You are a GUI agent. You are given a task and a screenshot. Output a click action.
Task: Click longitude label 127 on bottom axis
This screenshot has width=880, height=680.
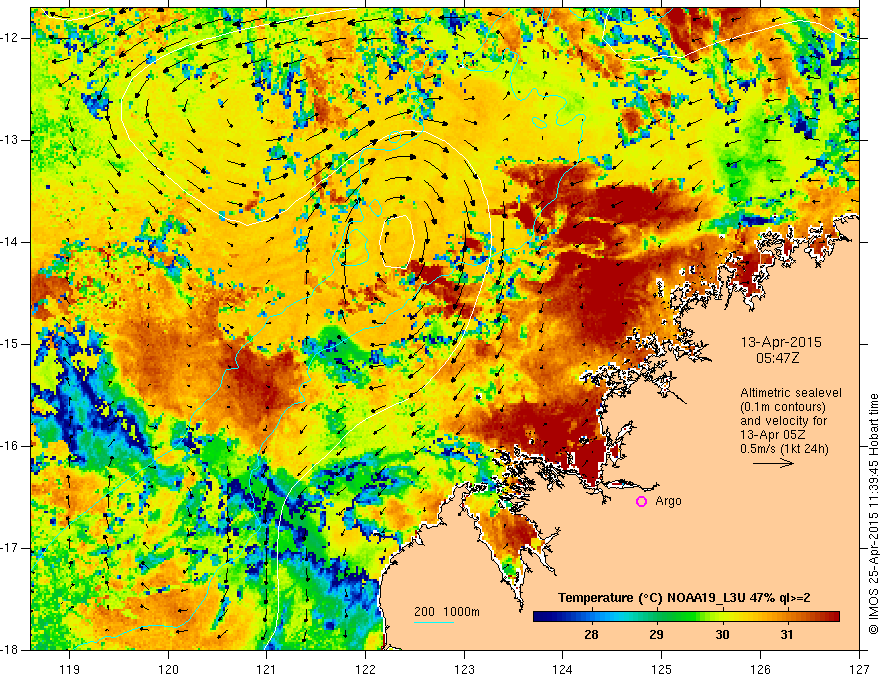pos(859,669)
